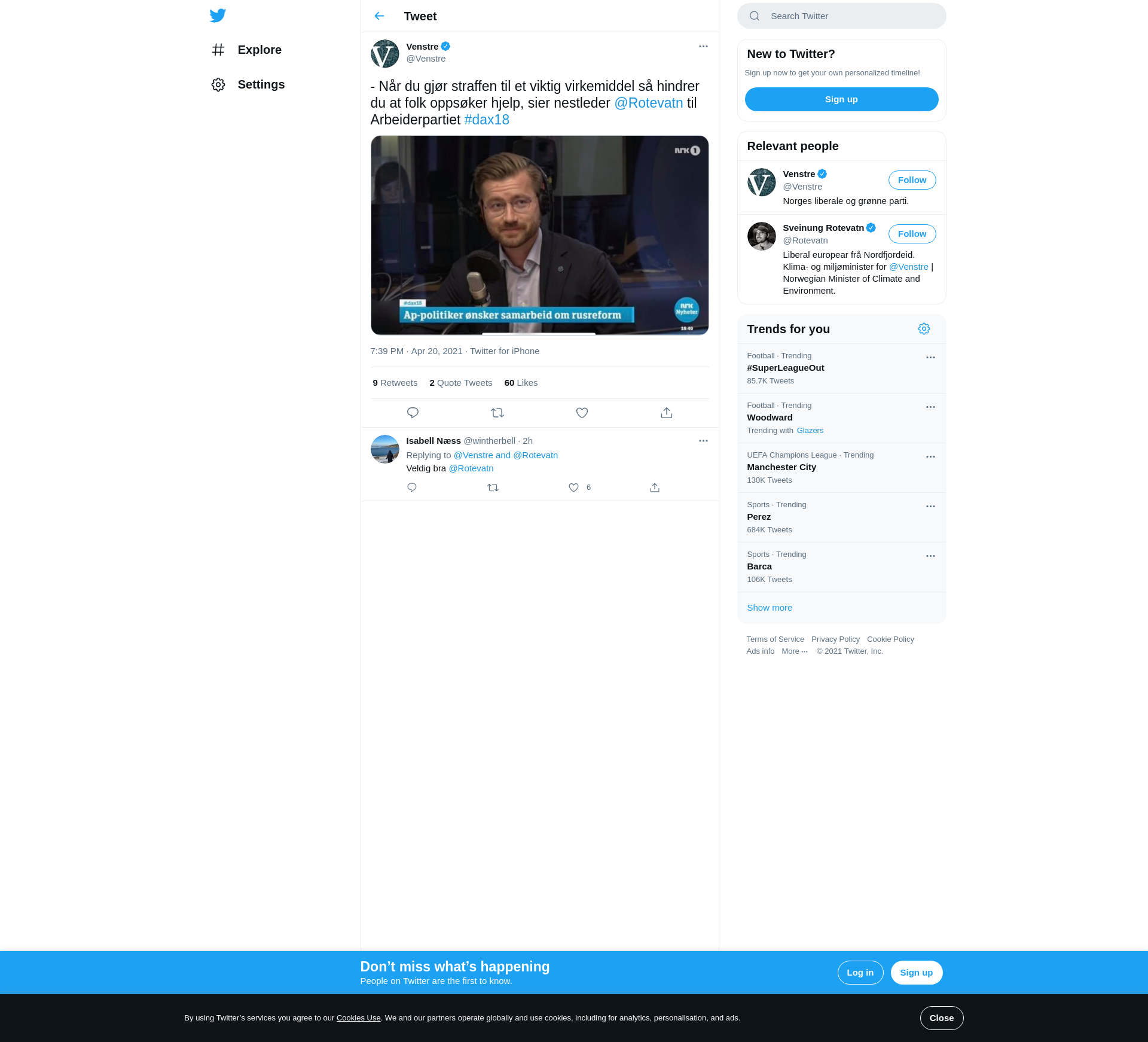Open more options for Perez trend
Viewport: 1148px width, 1042px height.
point(930,506)
